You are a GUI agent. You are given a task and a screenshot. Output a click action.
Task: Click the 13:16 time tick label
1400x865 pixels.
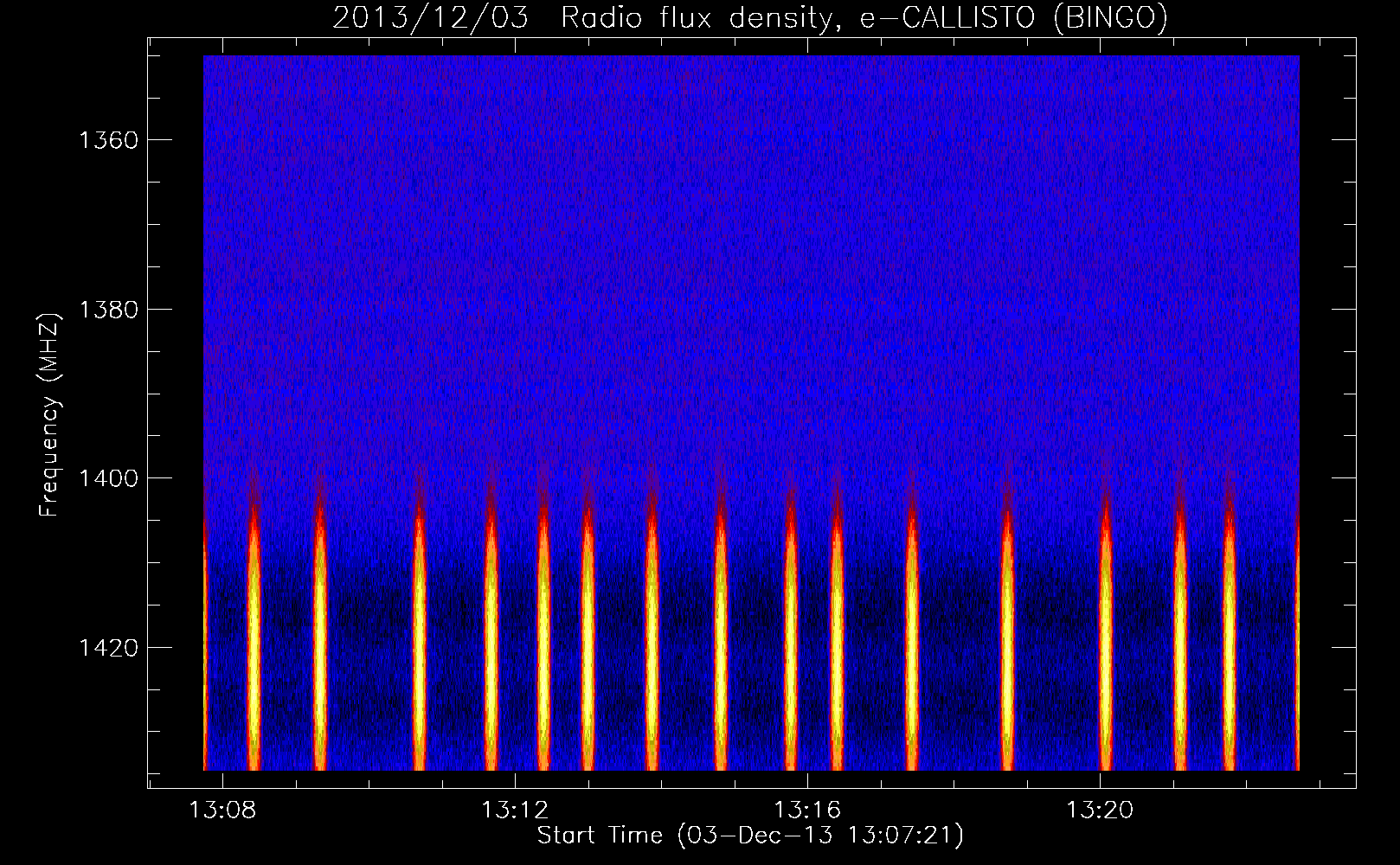click(807, 811)
